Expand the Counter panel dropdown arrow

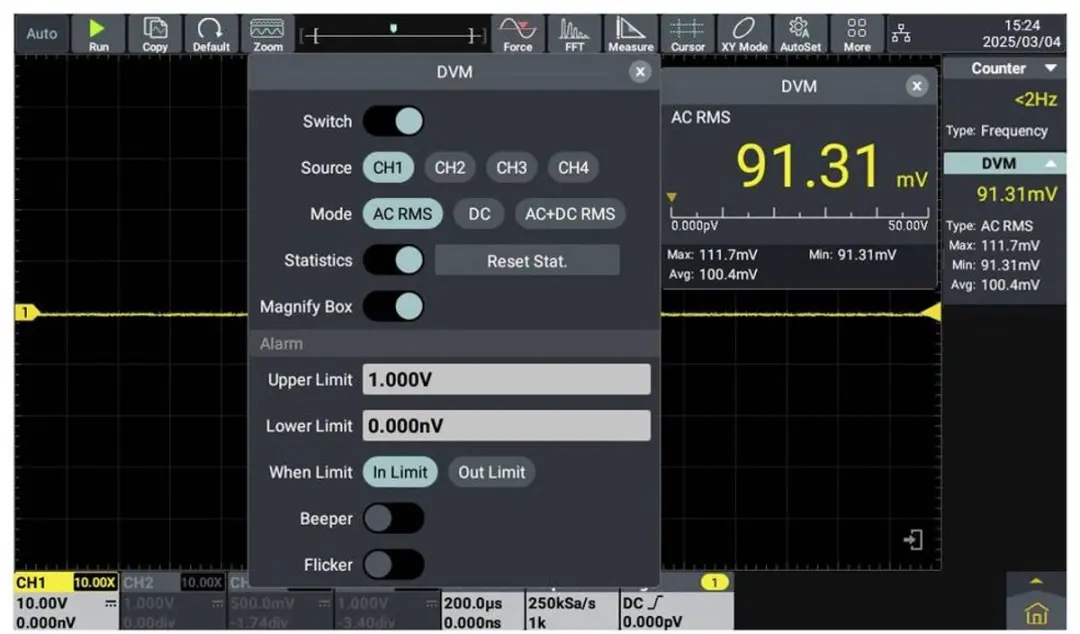tap(1050, 68)
